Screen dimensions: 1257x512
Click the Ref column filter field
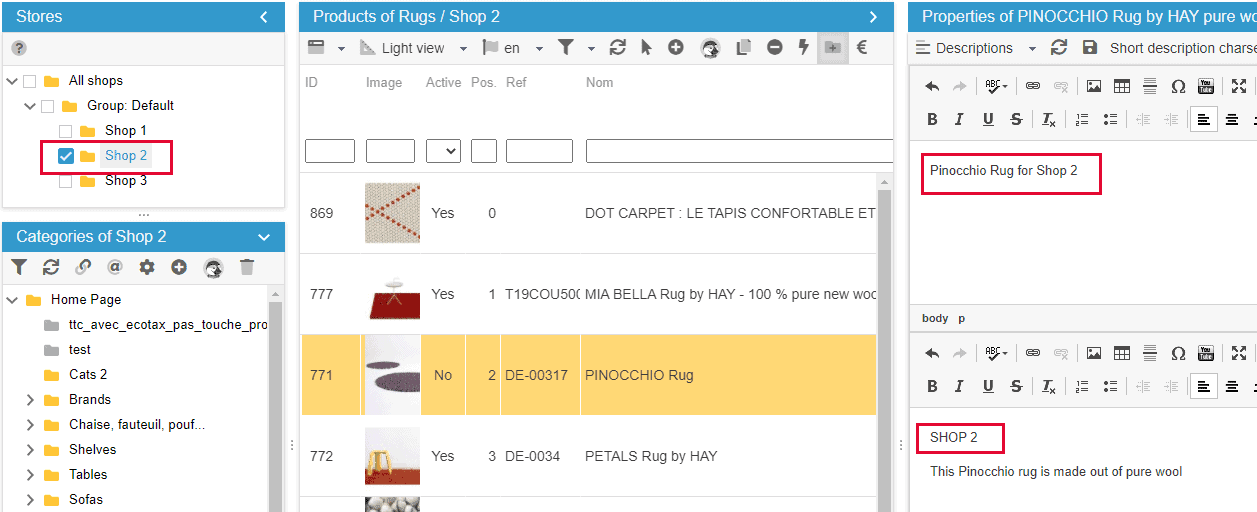539,151
